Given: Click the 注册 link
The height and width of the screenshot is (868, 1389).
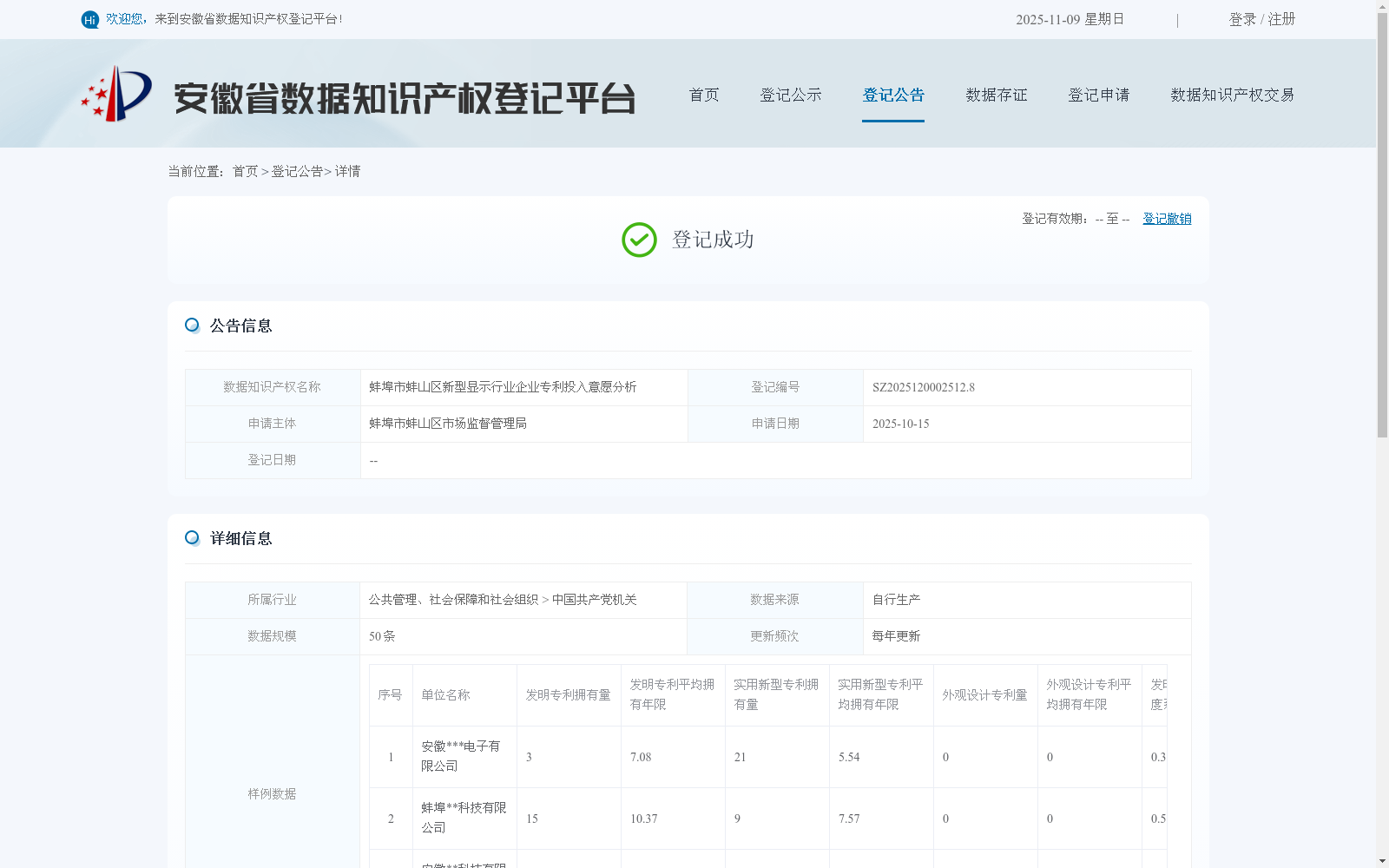Looking at the screenshot, I should tap(1281, 19).
